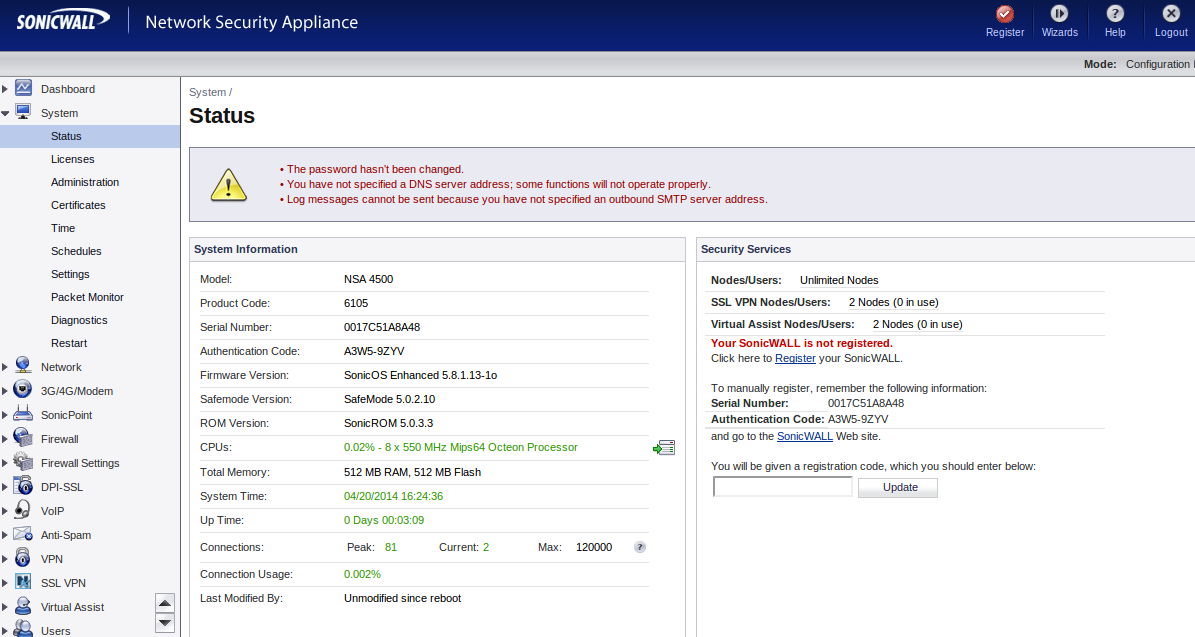Click the Register link in Security Services
The width and height of the screenshot is (1195, 637).
coord(795,358)
